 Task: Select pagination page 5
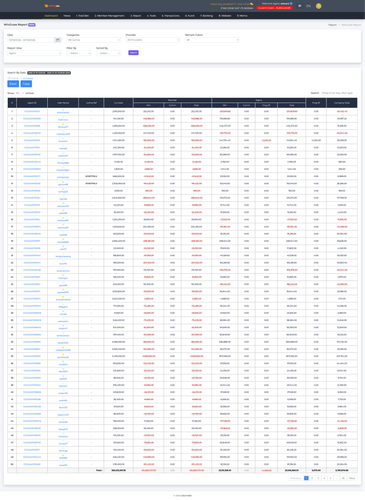pyautogui.click(x=330, y=478)
